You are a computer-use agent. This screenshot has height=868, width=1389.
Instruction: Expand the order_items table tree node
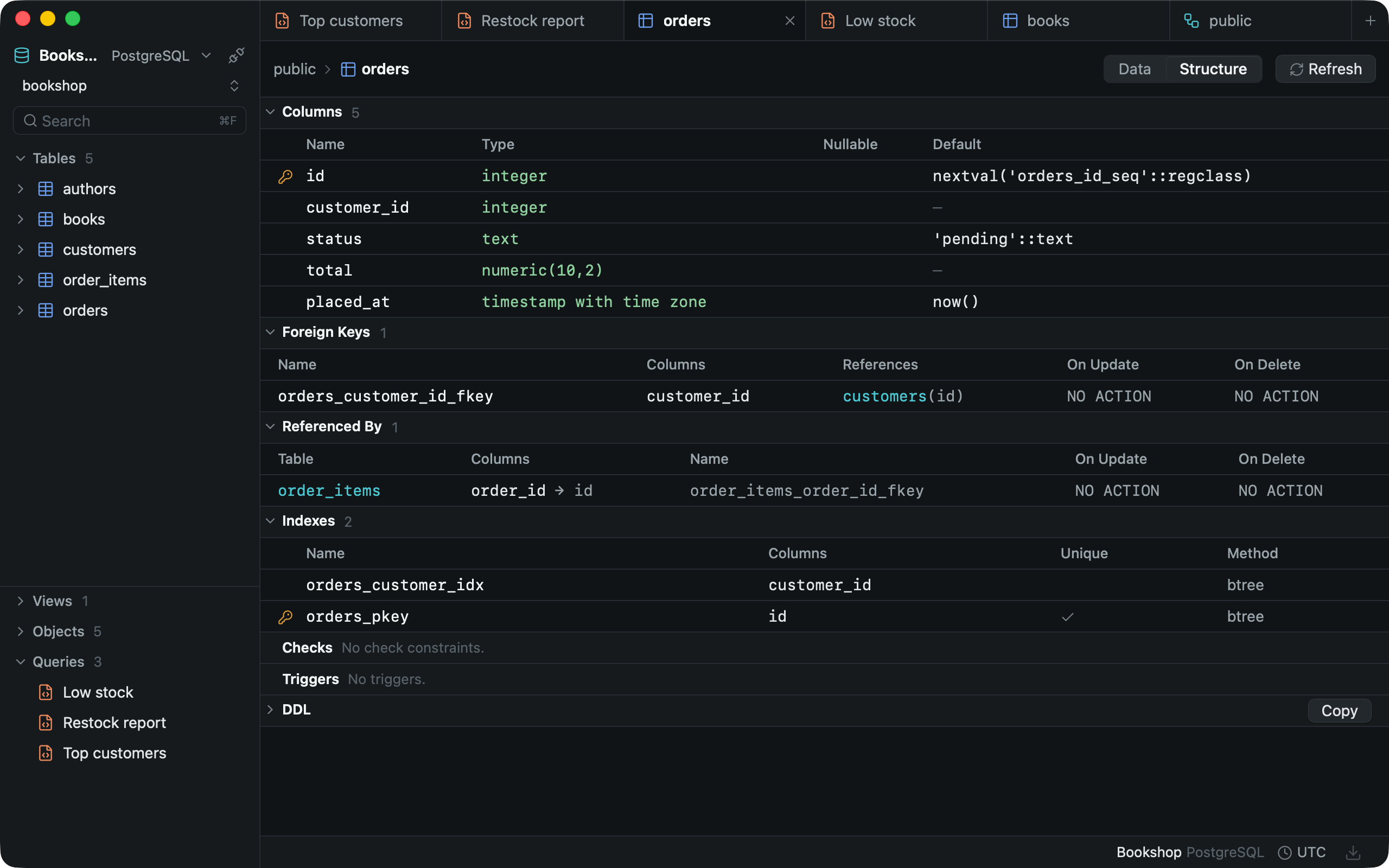[x=21, y=280]
